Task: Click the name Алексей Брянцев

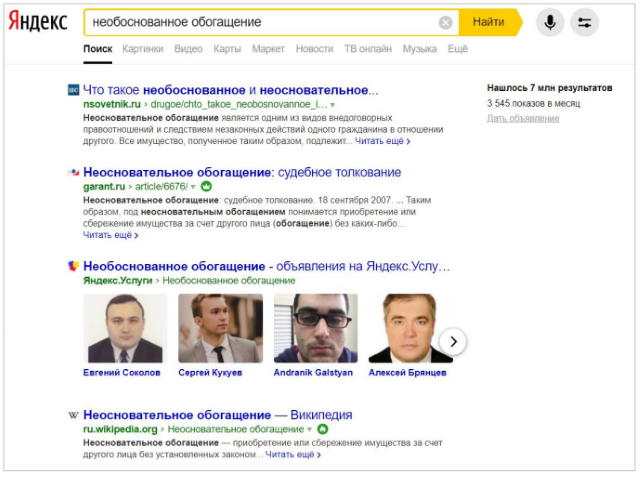Action: pos(407,373)
